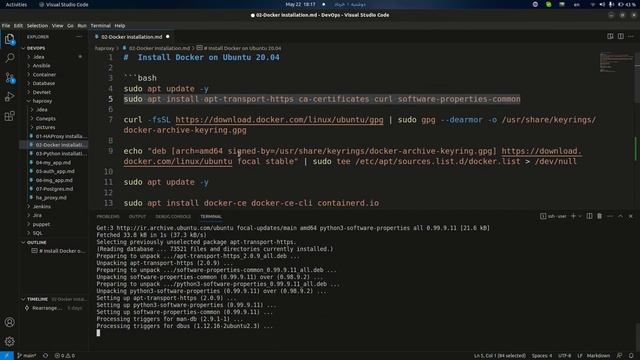The image size is (640, 360).
Task: Open the Extensions view
Action: 9,116
